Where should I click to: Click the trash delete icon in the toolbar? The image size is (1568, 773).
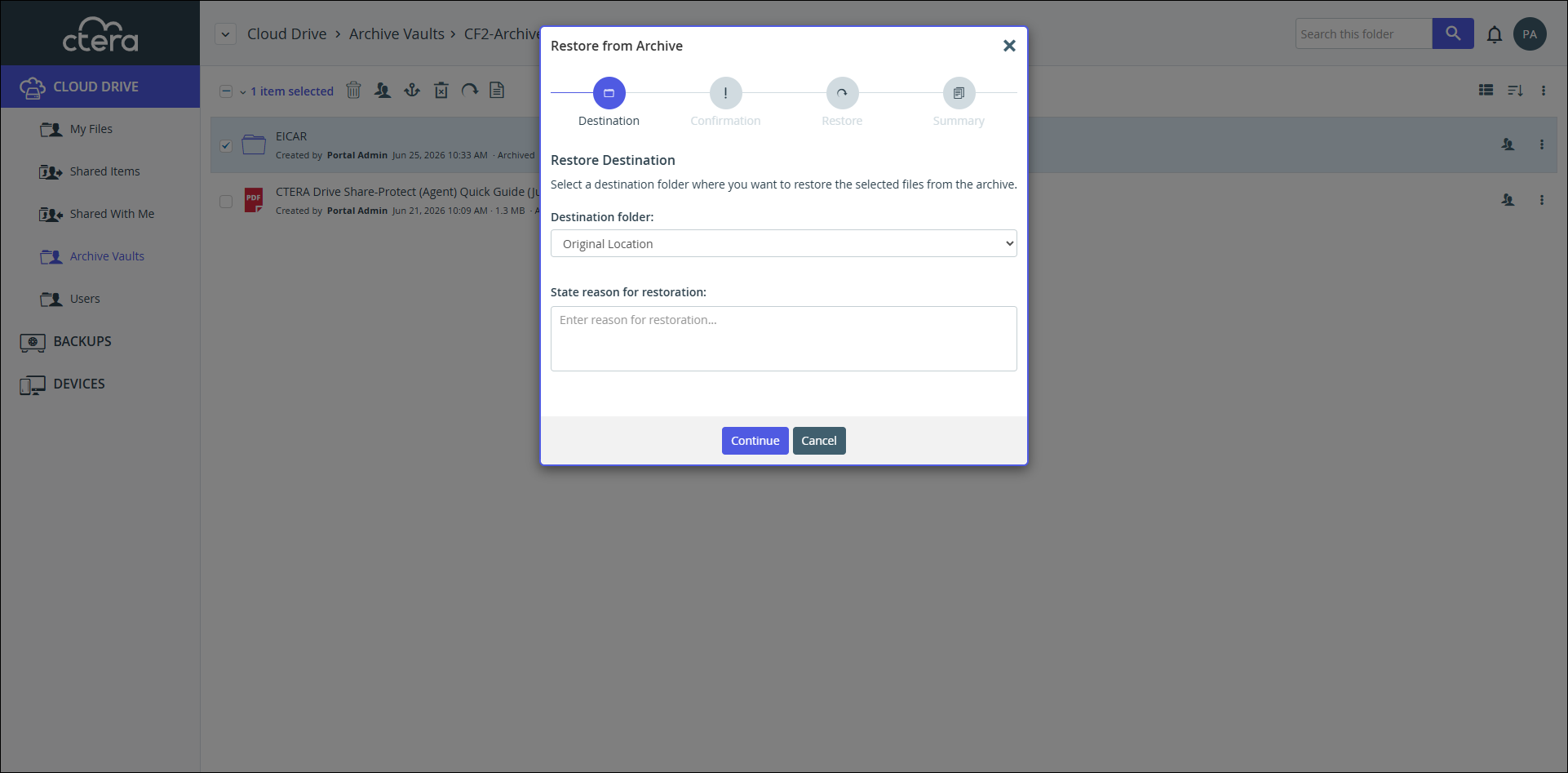[x=353, y=90]
